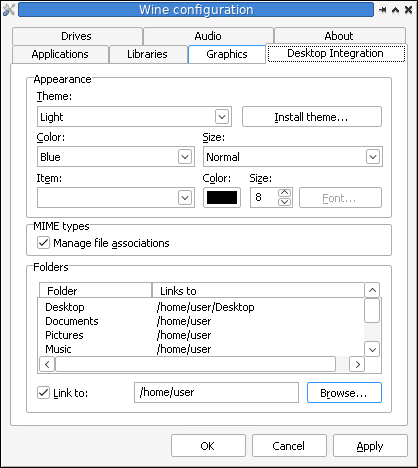
Task: Decrease item size with the down spinner arrow
Action: pyautogui.click(x=284, y=202)
